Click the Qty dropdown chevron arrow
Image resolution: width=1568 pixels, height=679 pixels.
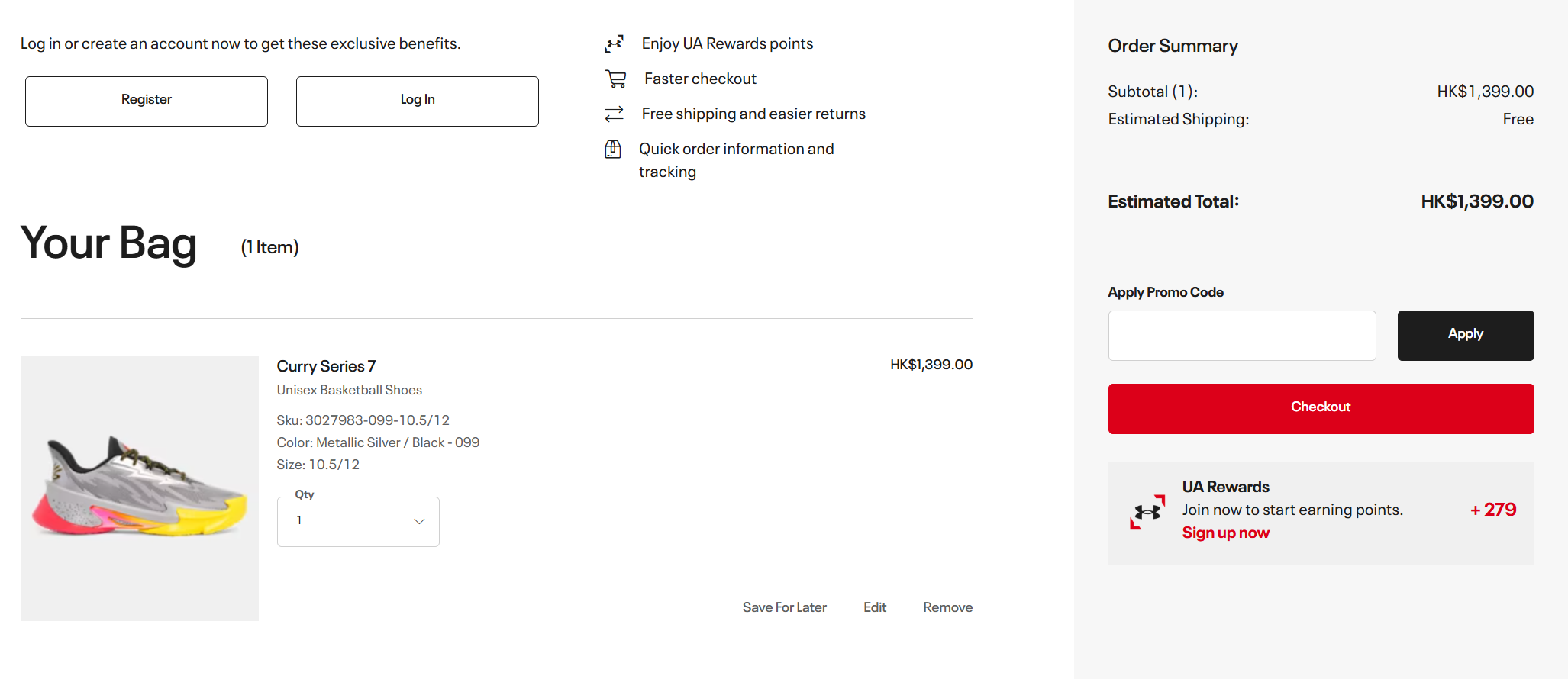(419, 522)
